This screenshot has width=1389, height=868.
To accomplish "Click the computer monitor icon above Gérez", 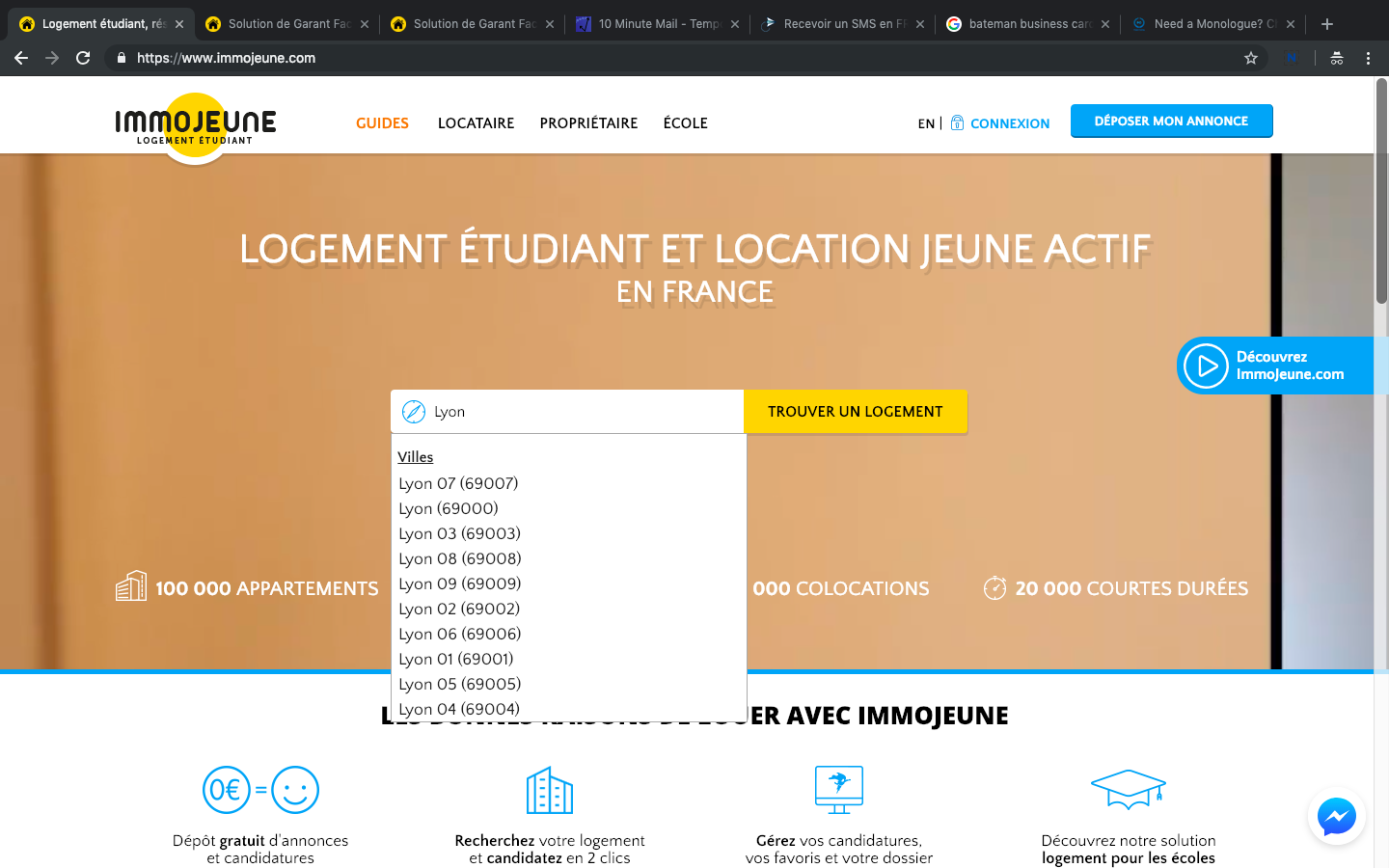I will (839, 790).
